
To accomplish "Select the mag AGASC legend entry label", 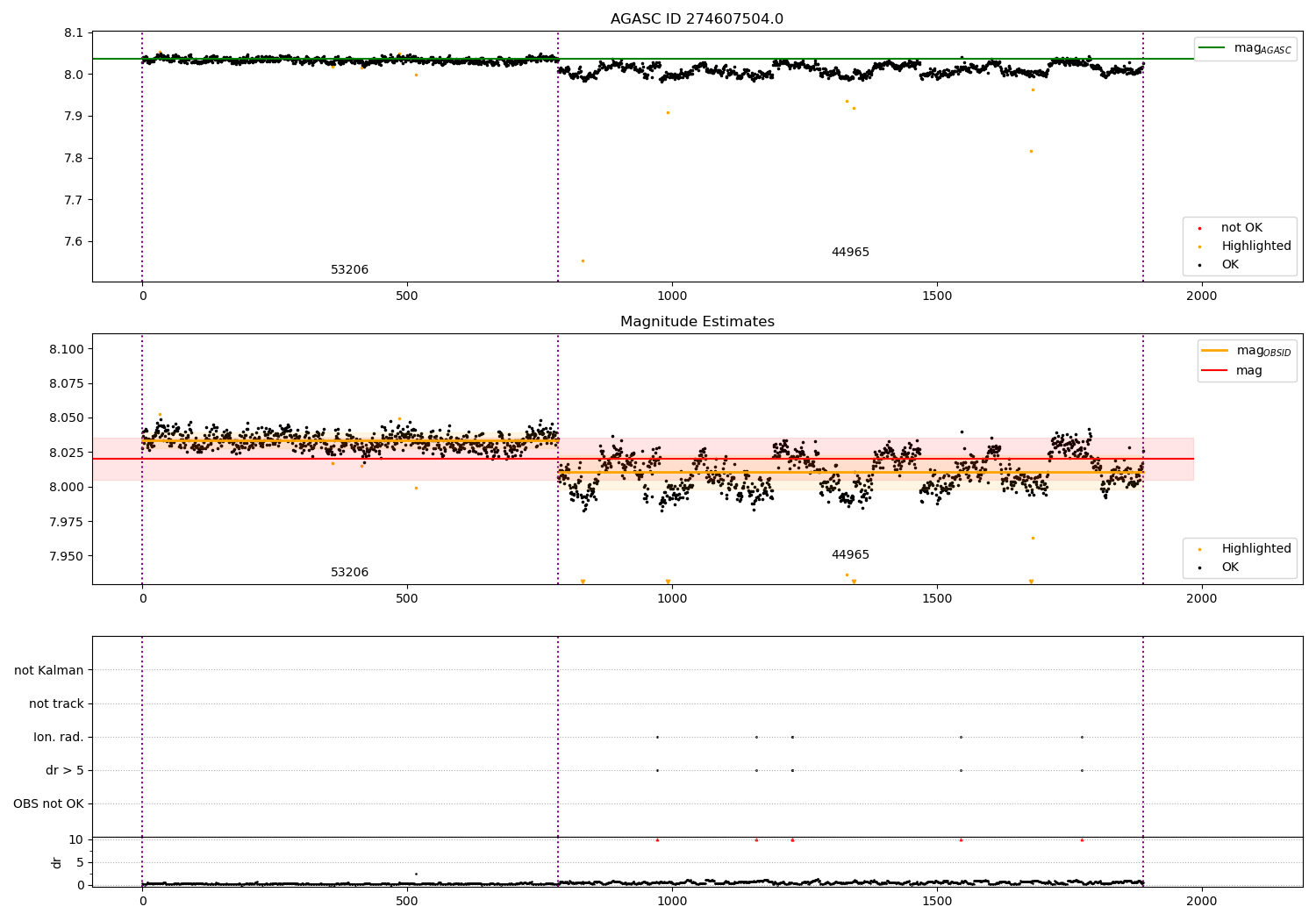I will tap(1262, 48).
